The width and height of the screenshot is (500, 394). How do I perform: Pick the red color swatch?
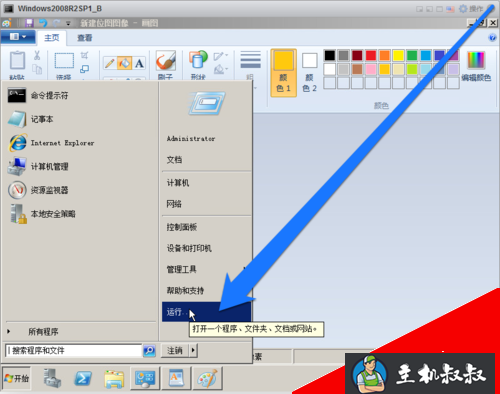coord(371,55)
